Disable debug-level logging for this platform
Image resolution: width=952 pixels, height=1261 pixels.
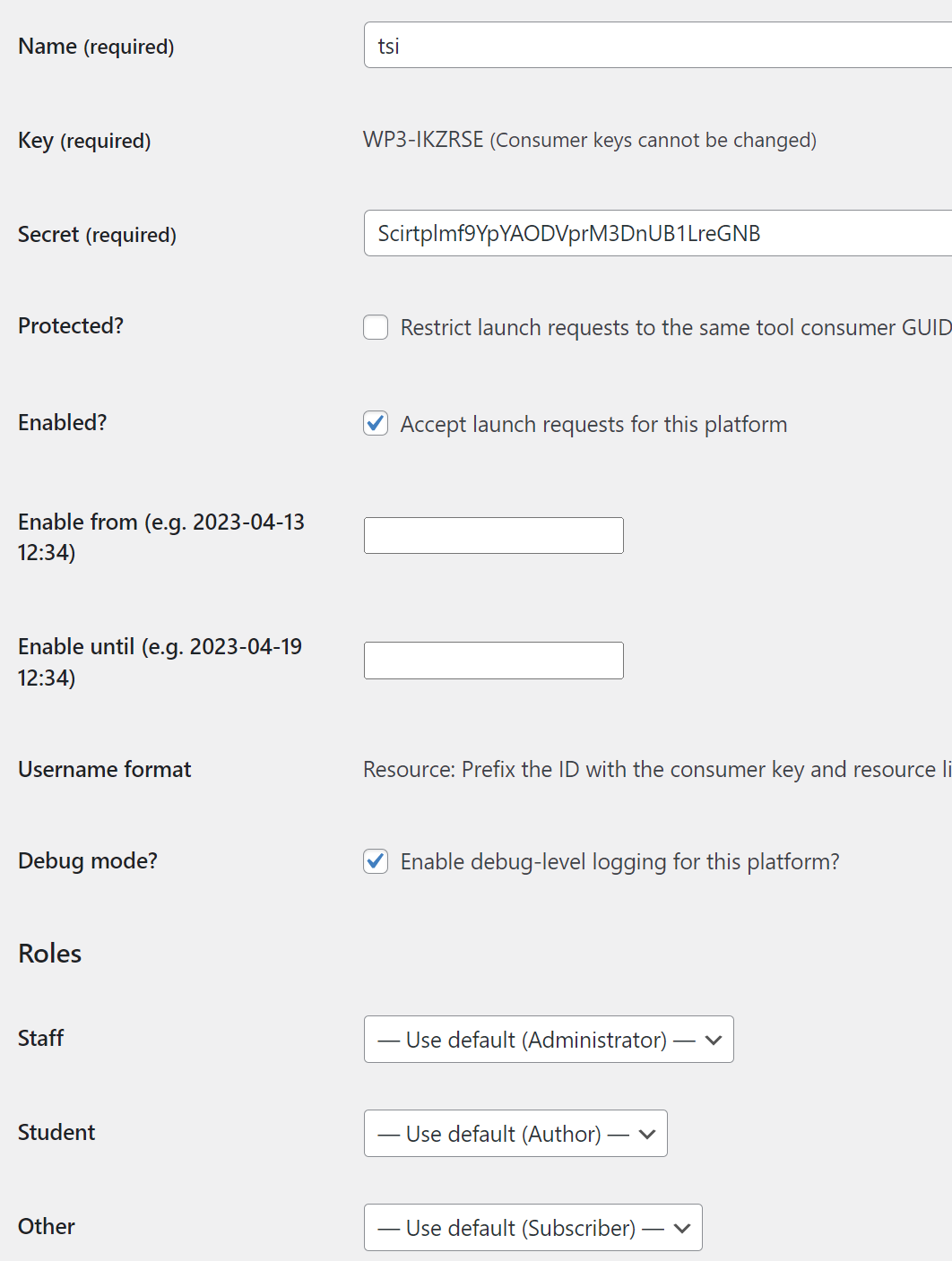(375, 861)
